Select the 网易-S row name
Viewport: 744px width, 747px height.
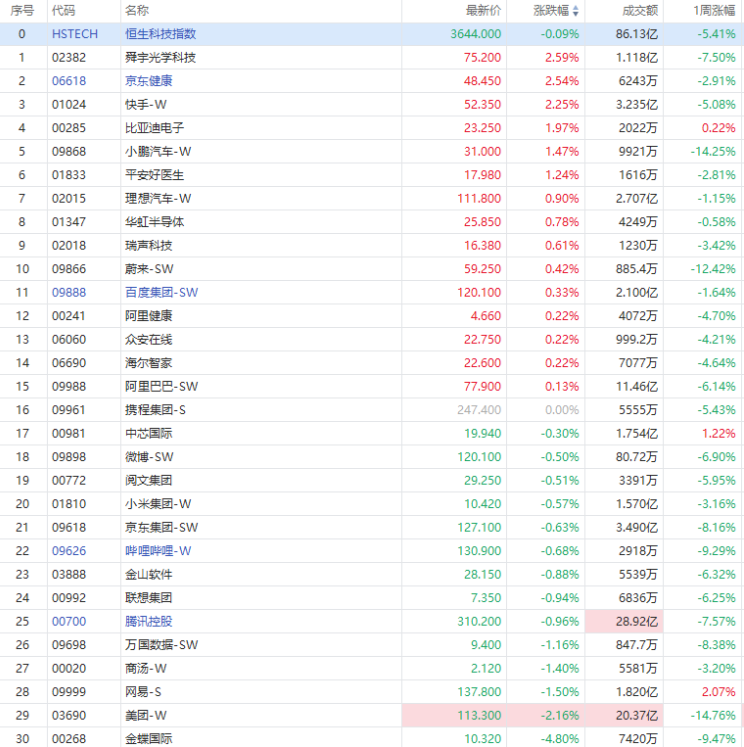[x=144, y=692]
